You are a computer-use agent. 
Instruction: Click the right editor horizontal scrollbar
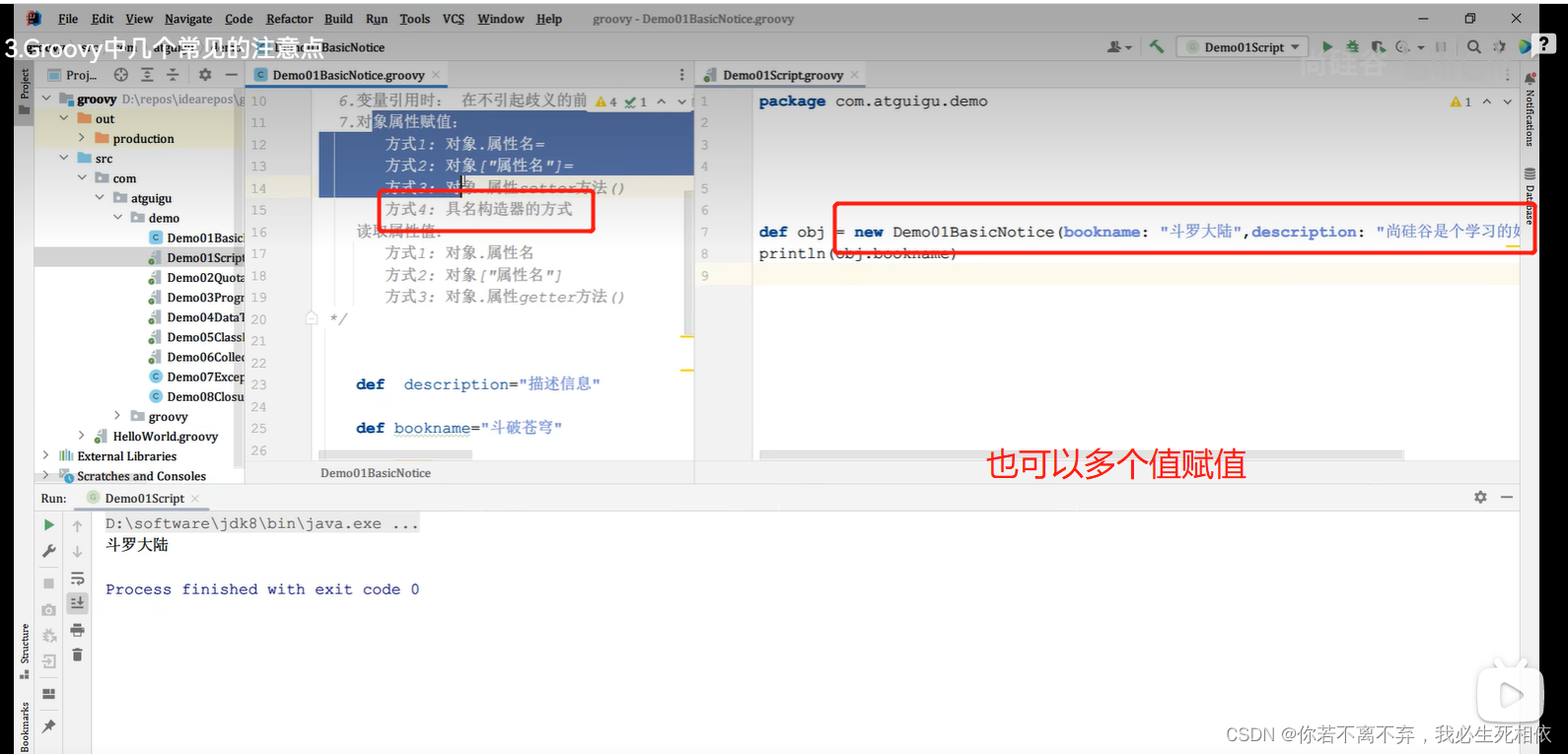coord(1081,455)
